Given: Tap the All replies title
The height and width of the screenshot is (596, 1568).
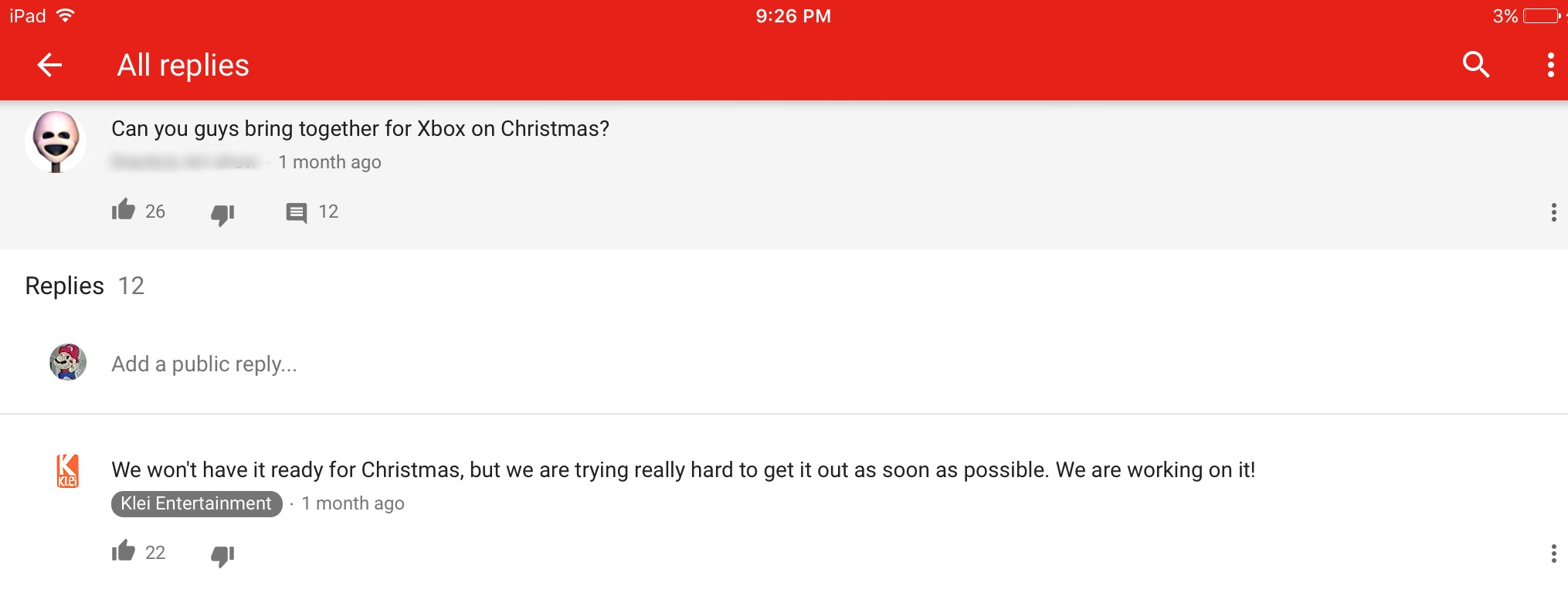Looking at the screenshot, I should pos(183,66).
